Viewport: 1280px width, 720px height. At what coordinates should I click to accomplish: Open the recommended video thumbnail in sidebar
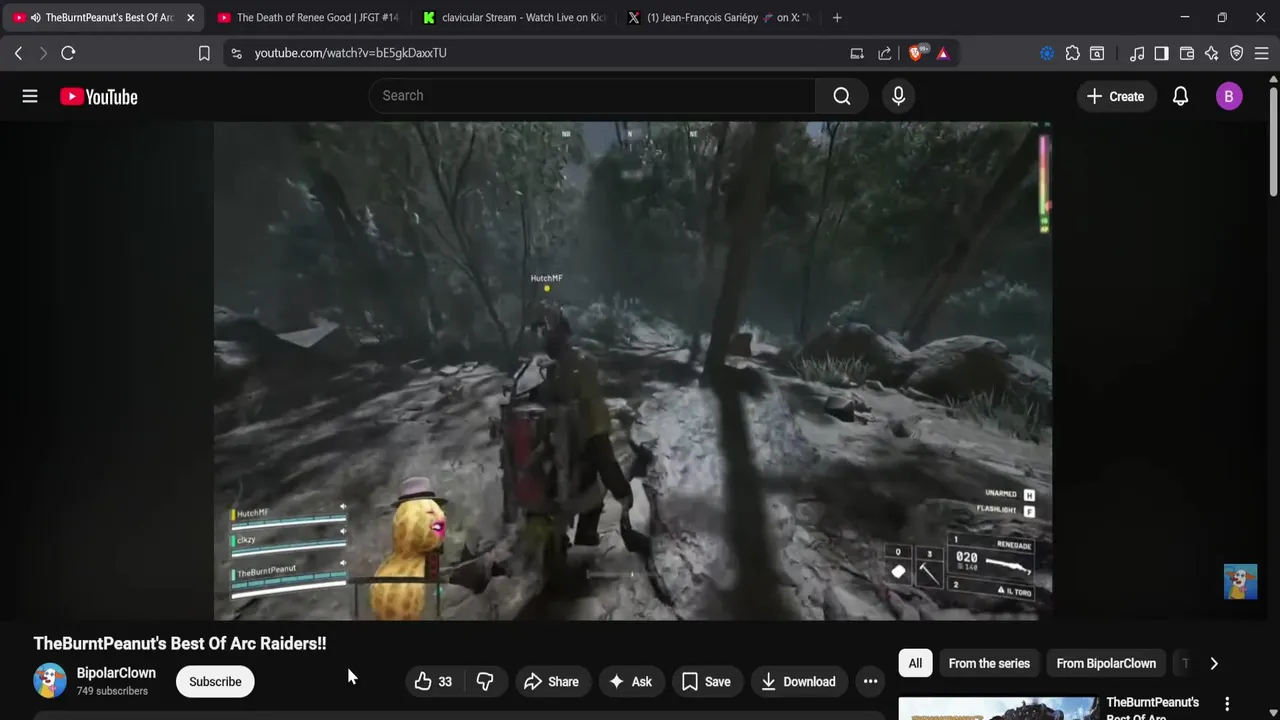[x=998, y=708]
